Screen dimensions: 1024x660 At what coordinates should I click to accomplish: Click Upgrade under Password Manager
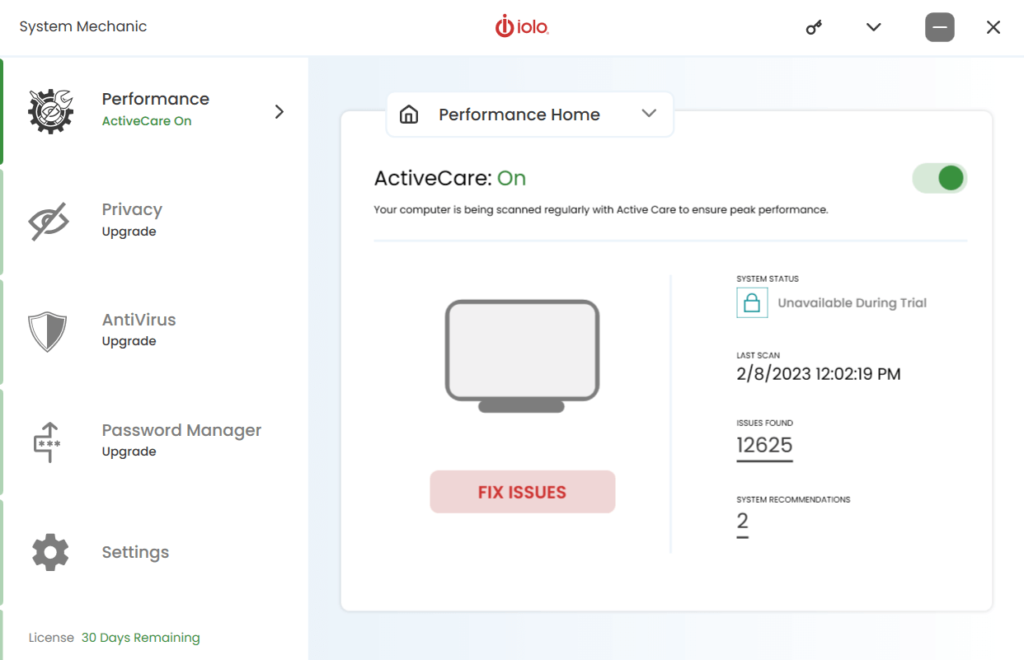129,452
